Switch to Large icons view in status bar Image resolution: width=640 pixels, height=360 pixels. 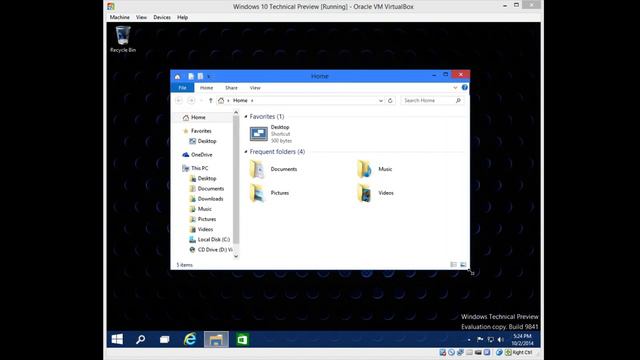tap(463, 265)
